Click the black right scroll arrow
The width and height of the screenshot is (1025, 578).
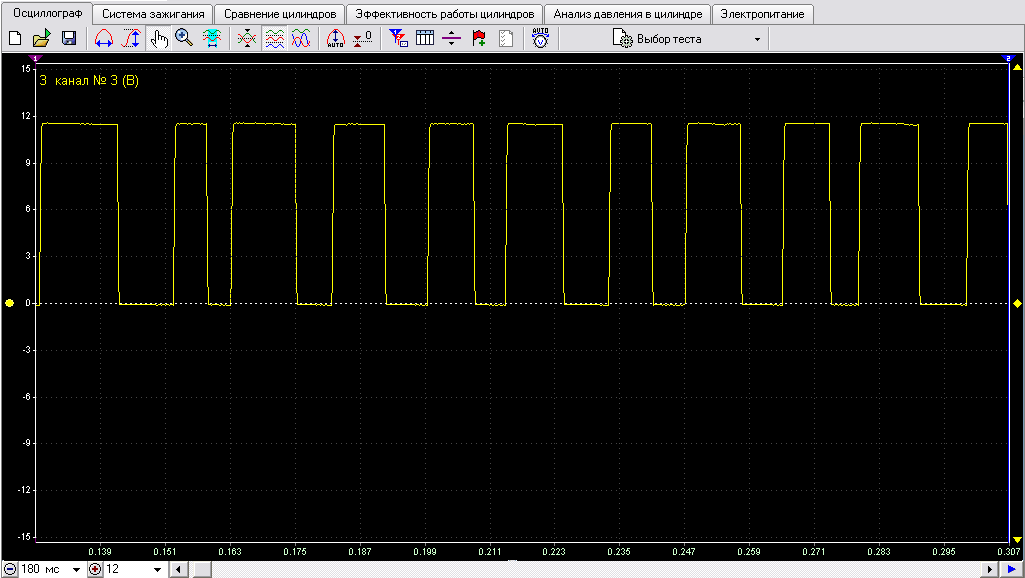click(990, 570)
